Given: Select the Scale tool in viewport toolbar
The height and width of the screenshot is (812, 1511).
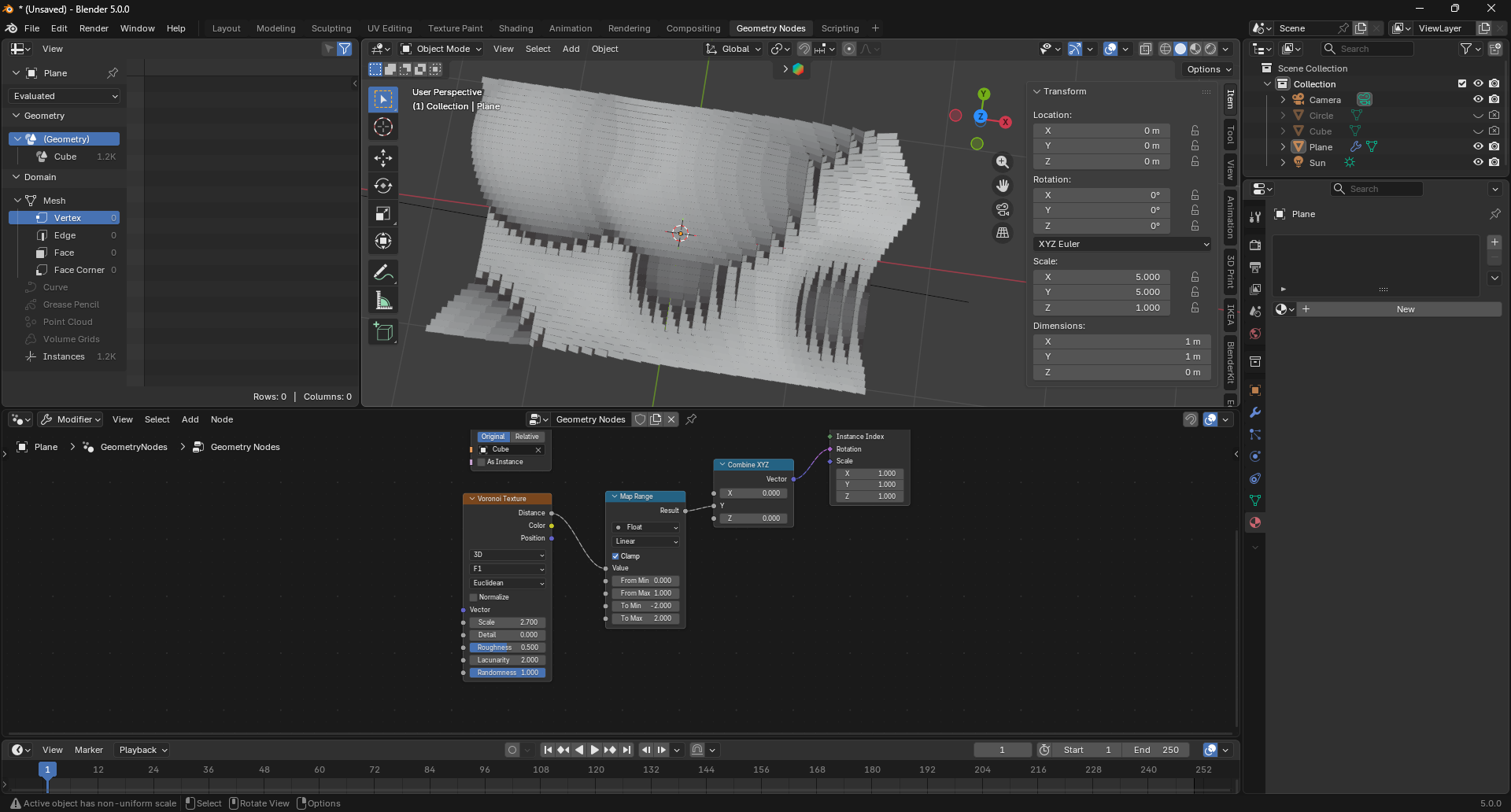Looking at the screenshot, I should point(383,213).
